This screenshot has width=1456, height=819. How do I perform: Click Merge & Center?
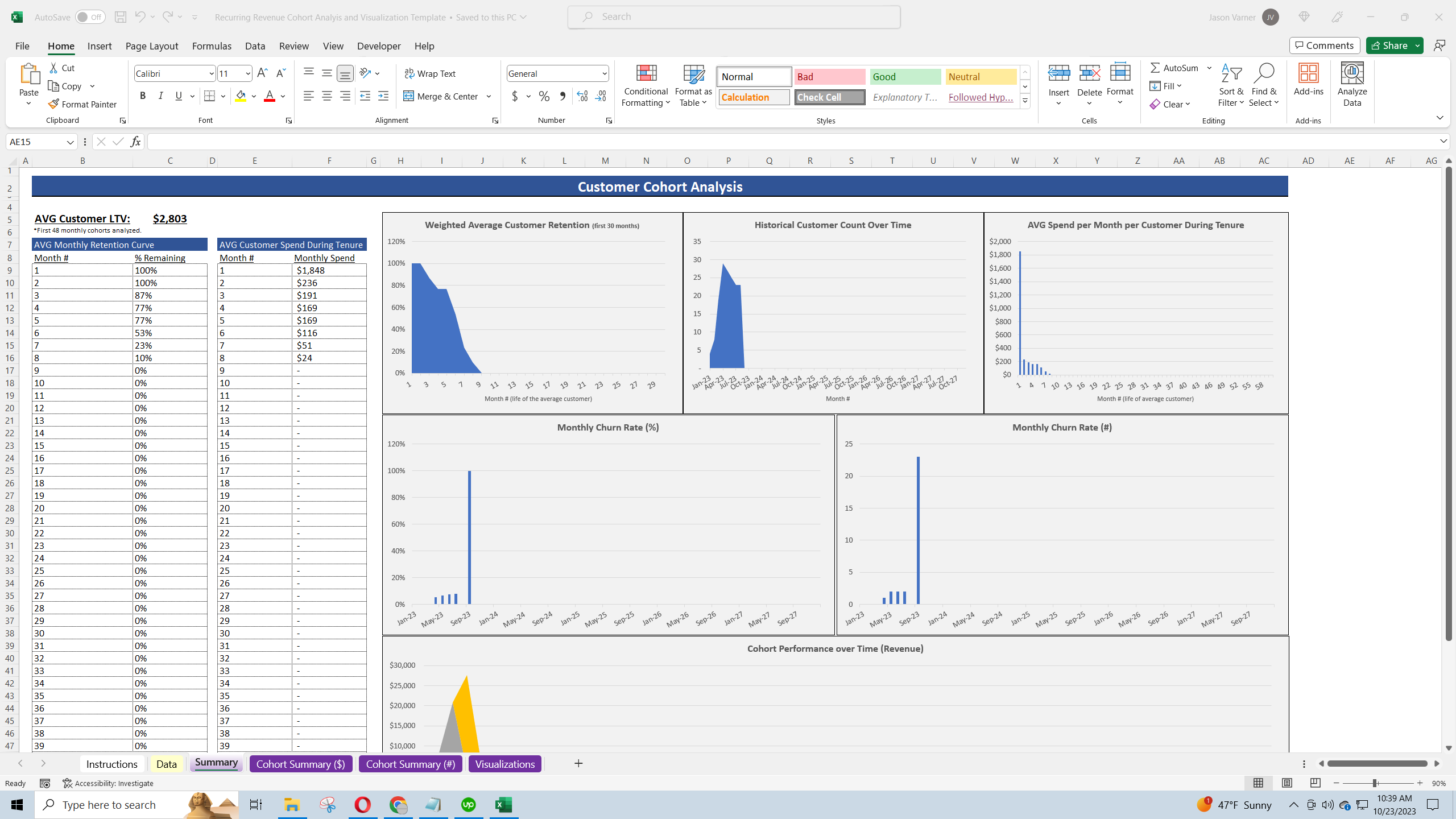point(442,96)
